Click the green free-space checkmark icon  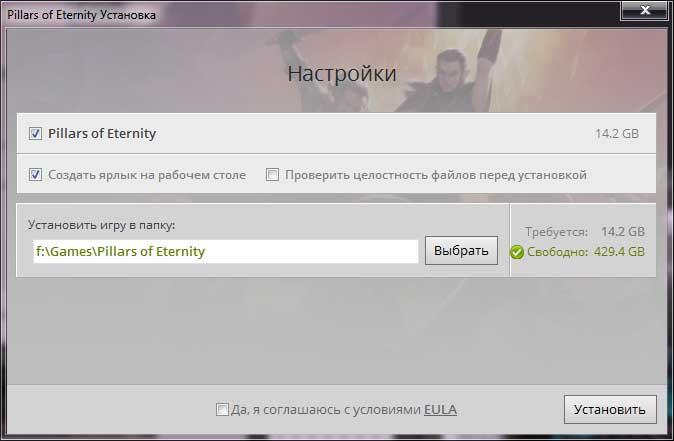(517, 252)
